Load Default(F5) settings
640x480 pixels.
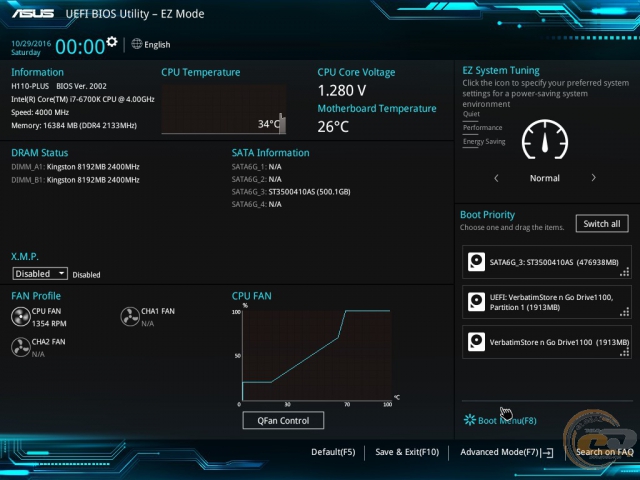click(x=333, y=452)
